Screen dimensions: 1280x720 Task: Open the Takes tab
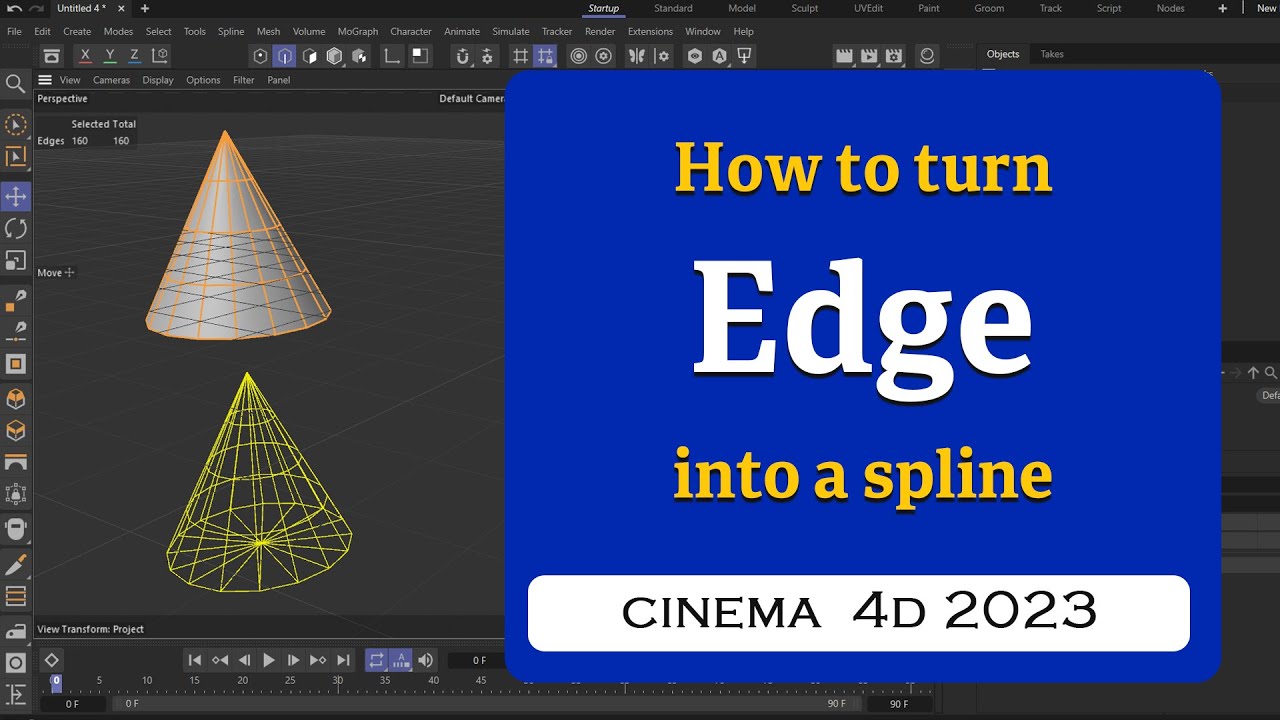[1052, 54]
